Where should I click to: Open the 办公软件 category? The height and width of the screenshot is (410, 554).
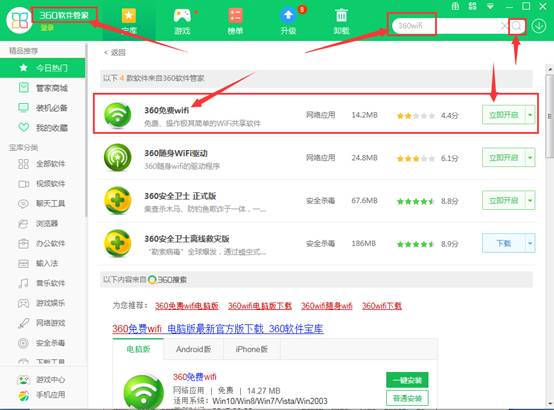(x=42, y=243)
